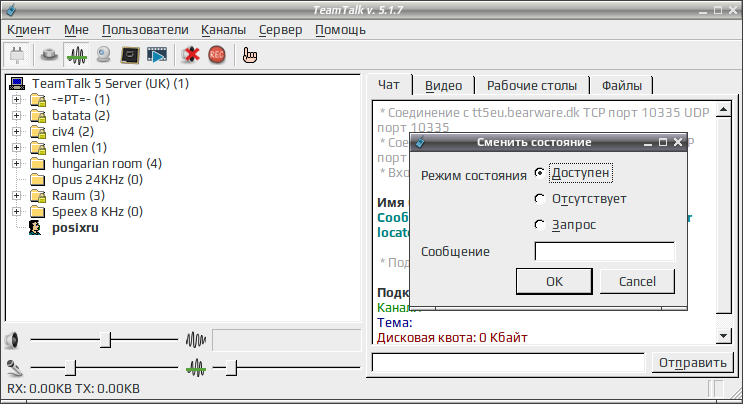Click the TeamTalk main window title icon
The width and height of the screenshot is (743, 404).
click(x=10, y=10)
